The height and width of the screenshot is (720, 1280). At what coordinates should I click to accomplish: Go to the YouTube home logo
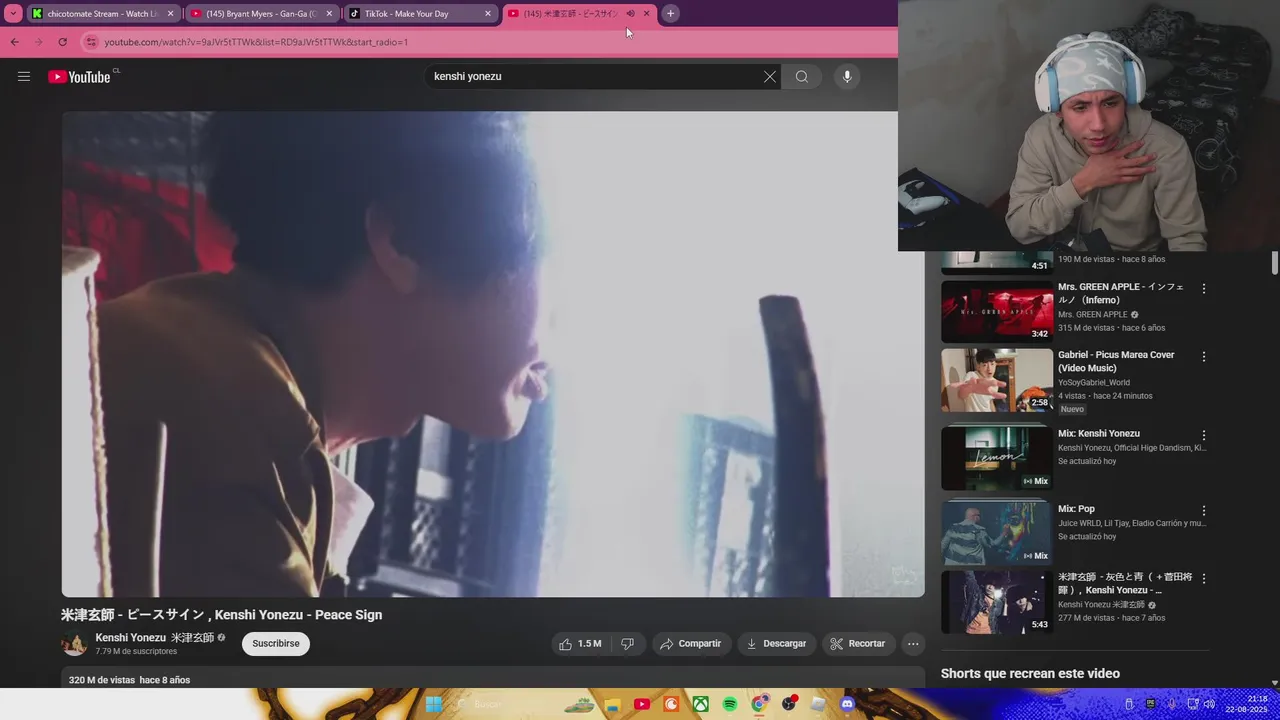click(79, 77)
